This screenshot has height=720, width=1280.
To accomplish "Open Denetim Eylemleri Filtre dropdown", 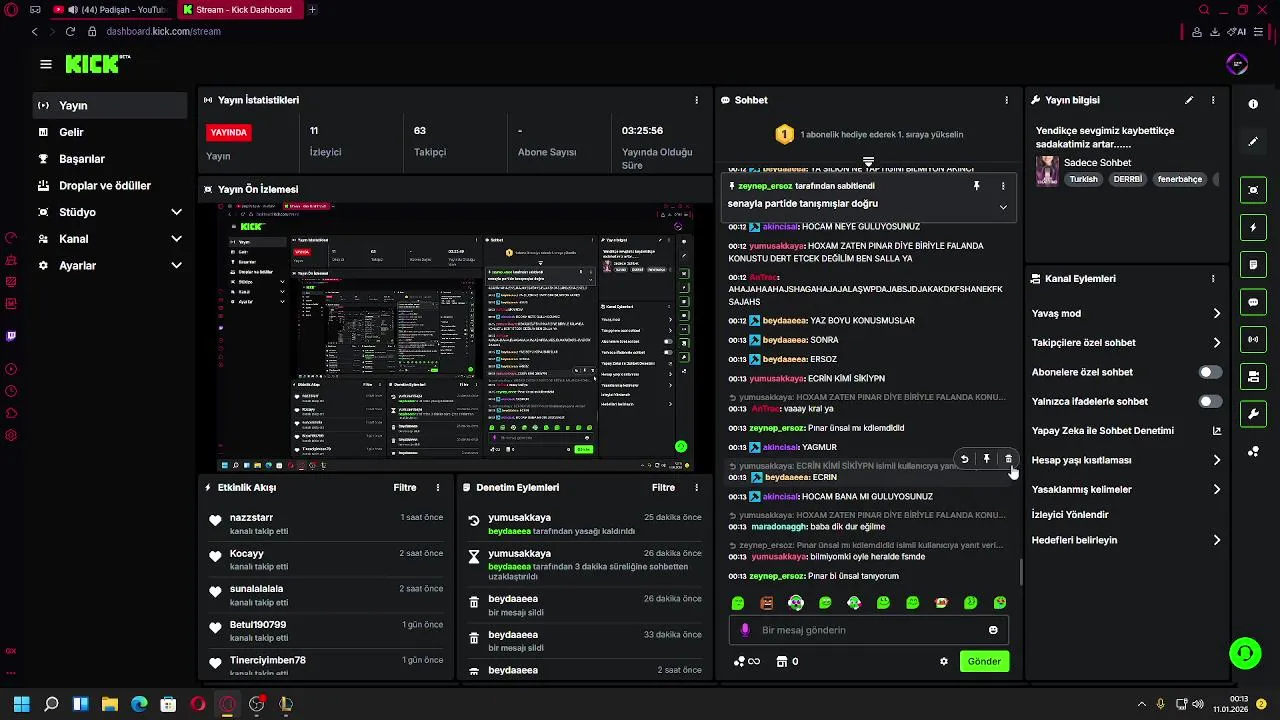I will [x=664, y=488].
